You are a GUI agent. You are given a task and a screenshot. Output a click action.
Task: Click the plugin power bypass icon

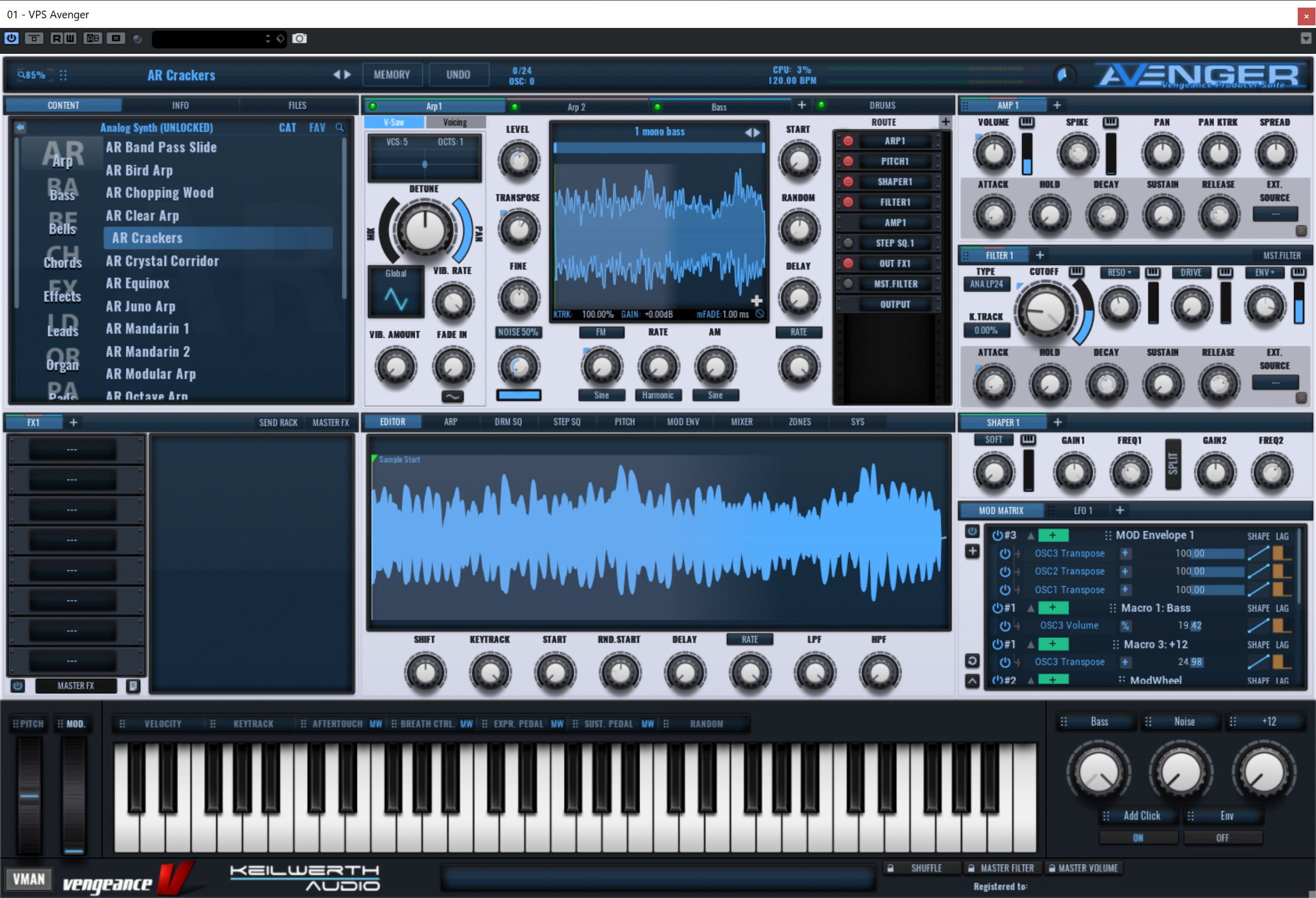[11, 39]
